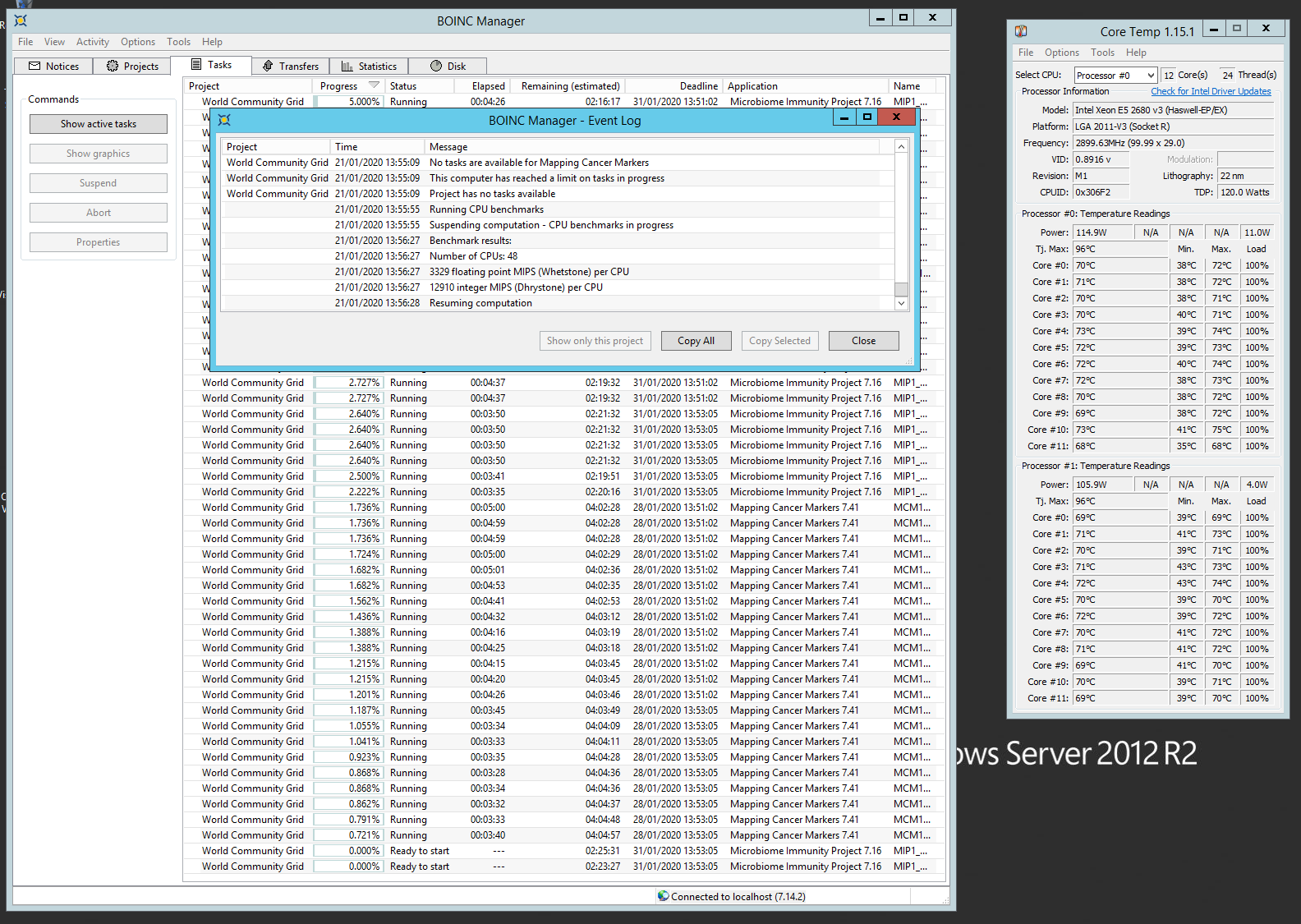Screen dimensions: 1301x924
Task: Click the Properties command button
Action: click(99, 242)
